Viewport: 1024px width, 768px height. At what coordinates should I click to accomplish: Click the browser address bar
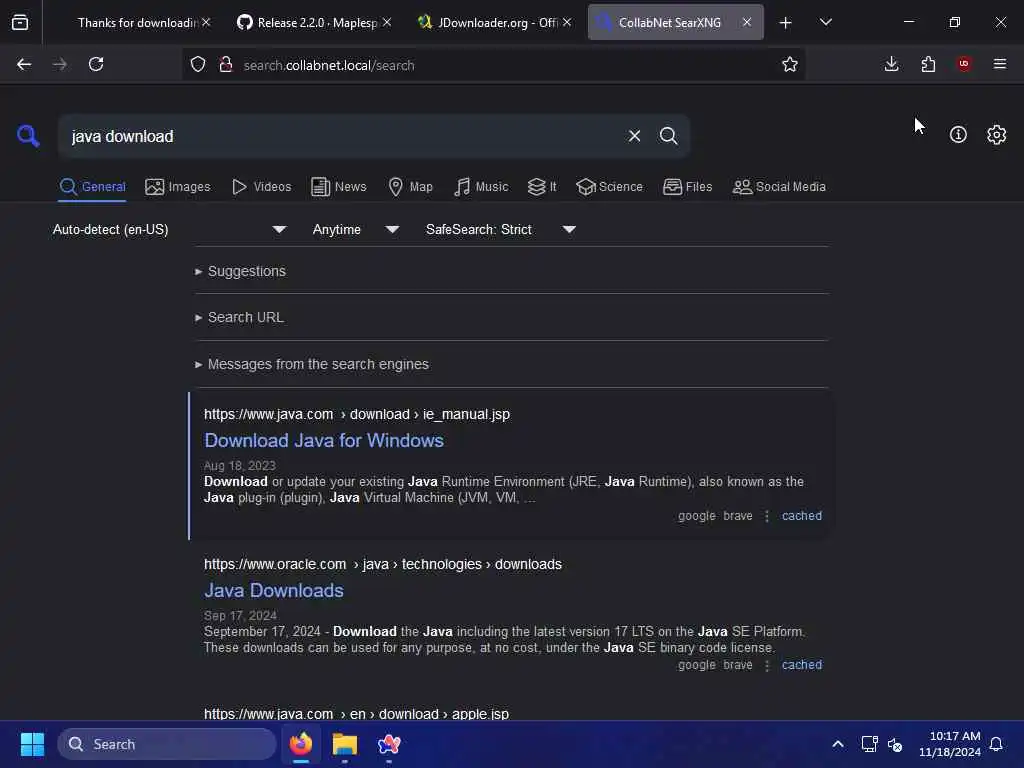(496, 65)
